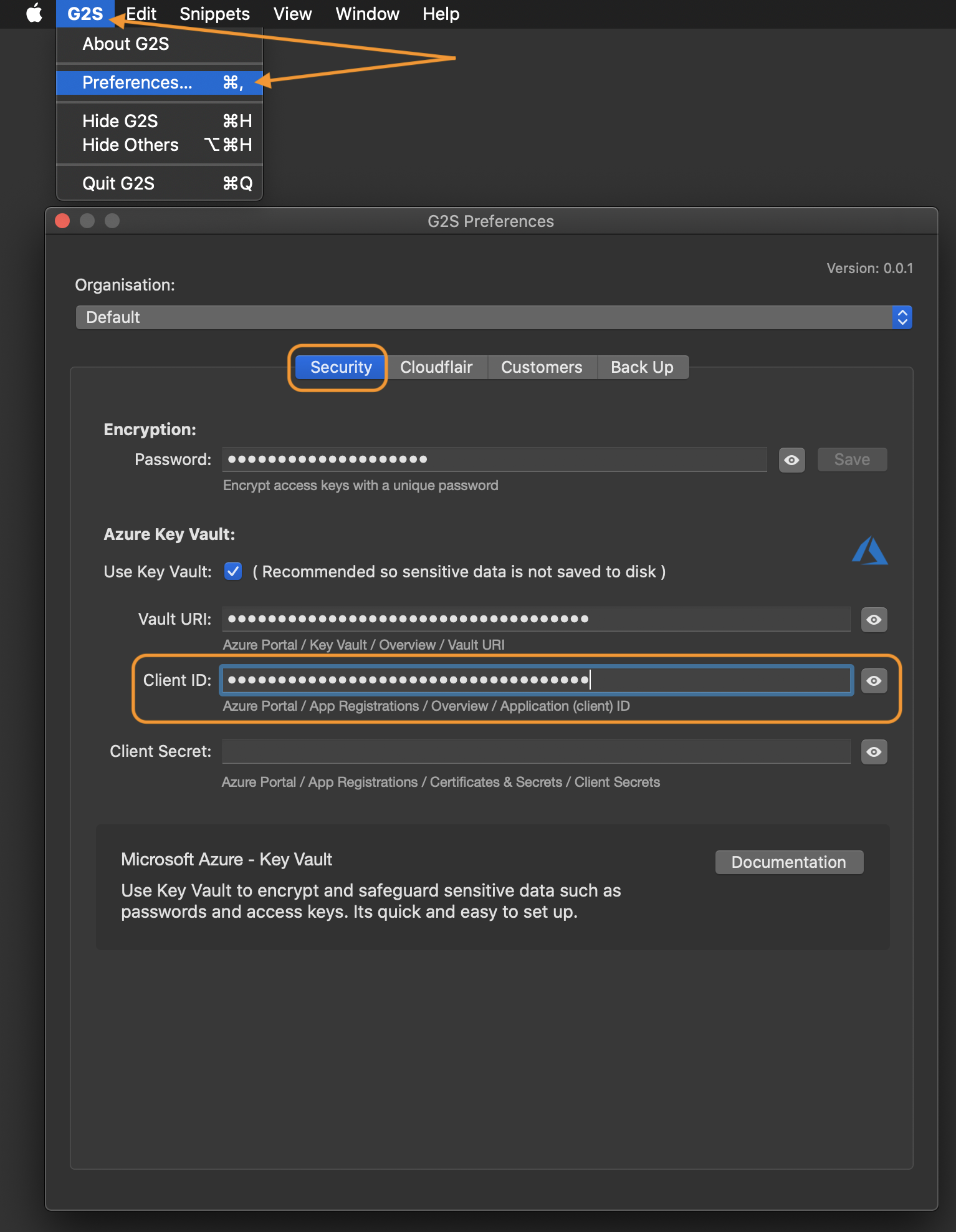Viewport: 956px width, 1232px height.
Task: Click the 'Use Key Vault to encrypt and safeguard' description
Action: [371, 901]
